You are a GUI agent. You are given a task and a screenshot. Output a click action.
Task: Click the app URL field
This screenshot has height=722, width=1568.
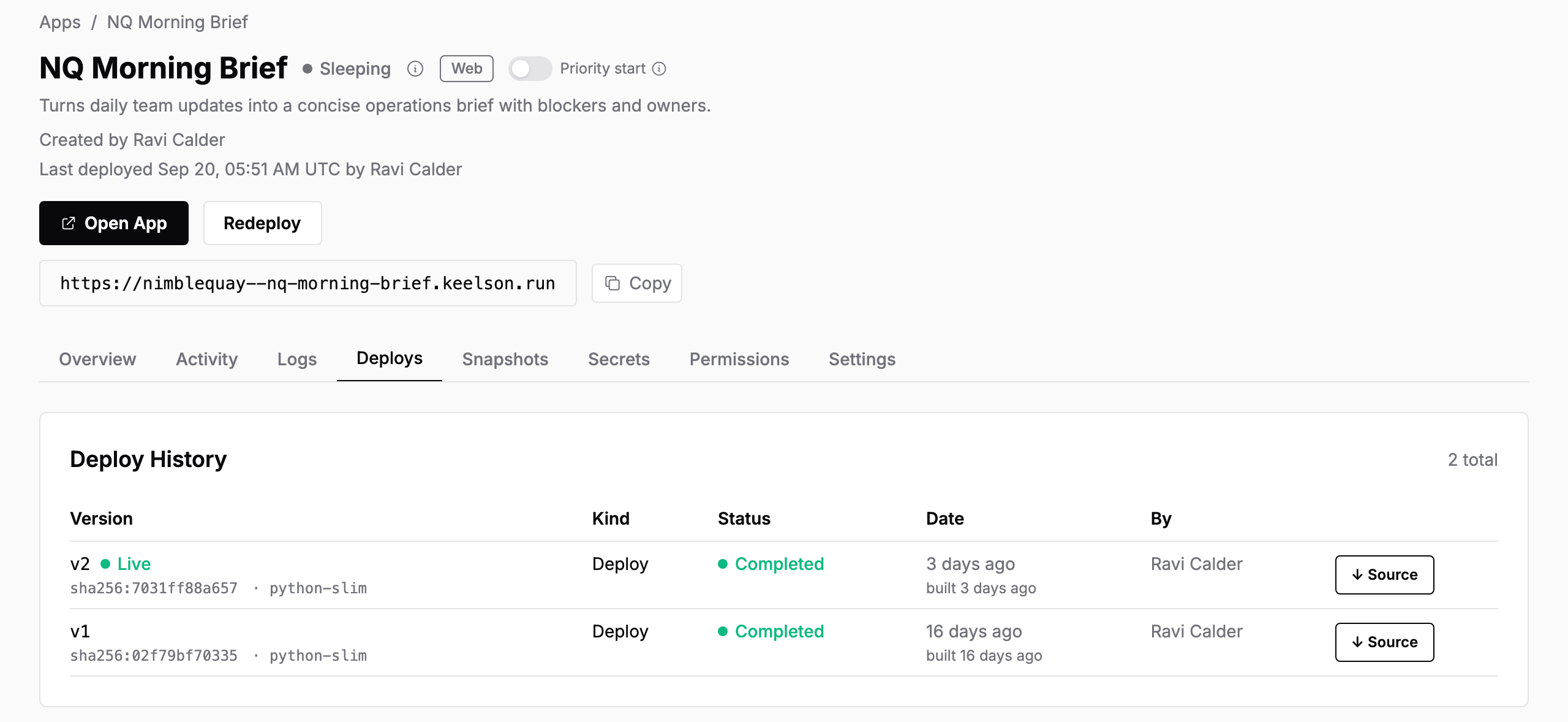[308, 283]
